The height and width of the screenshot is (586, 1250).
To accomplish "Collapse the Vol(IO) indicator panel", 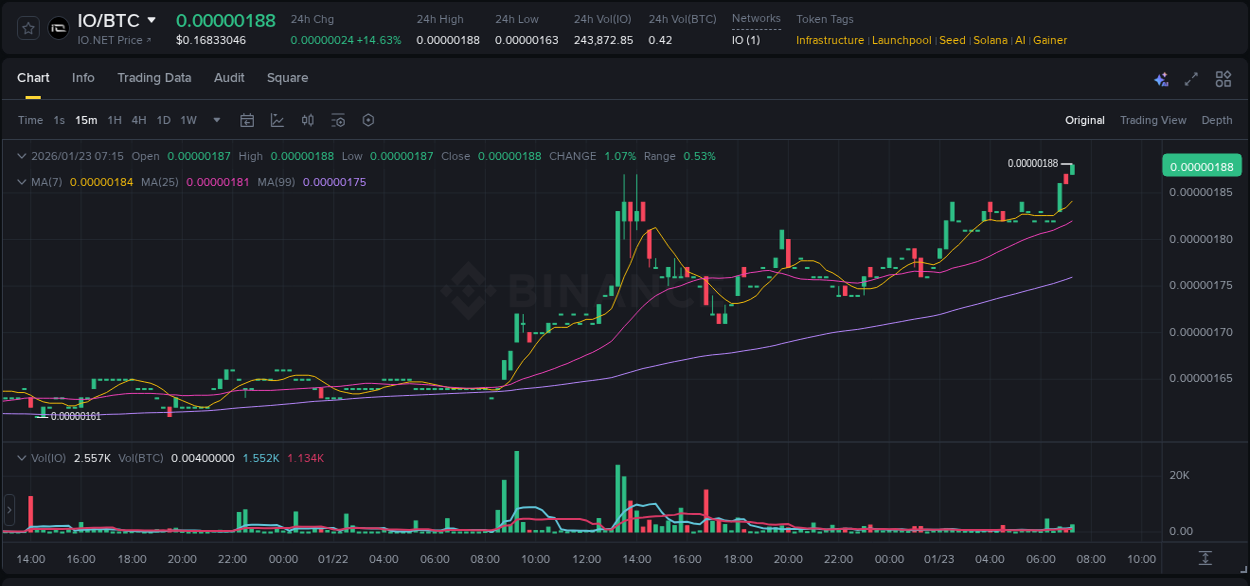I will [22, 457].
